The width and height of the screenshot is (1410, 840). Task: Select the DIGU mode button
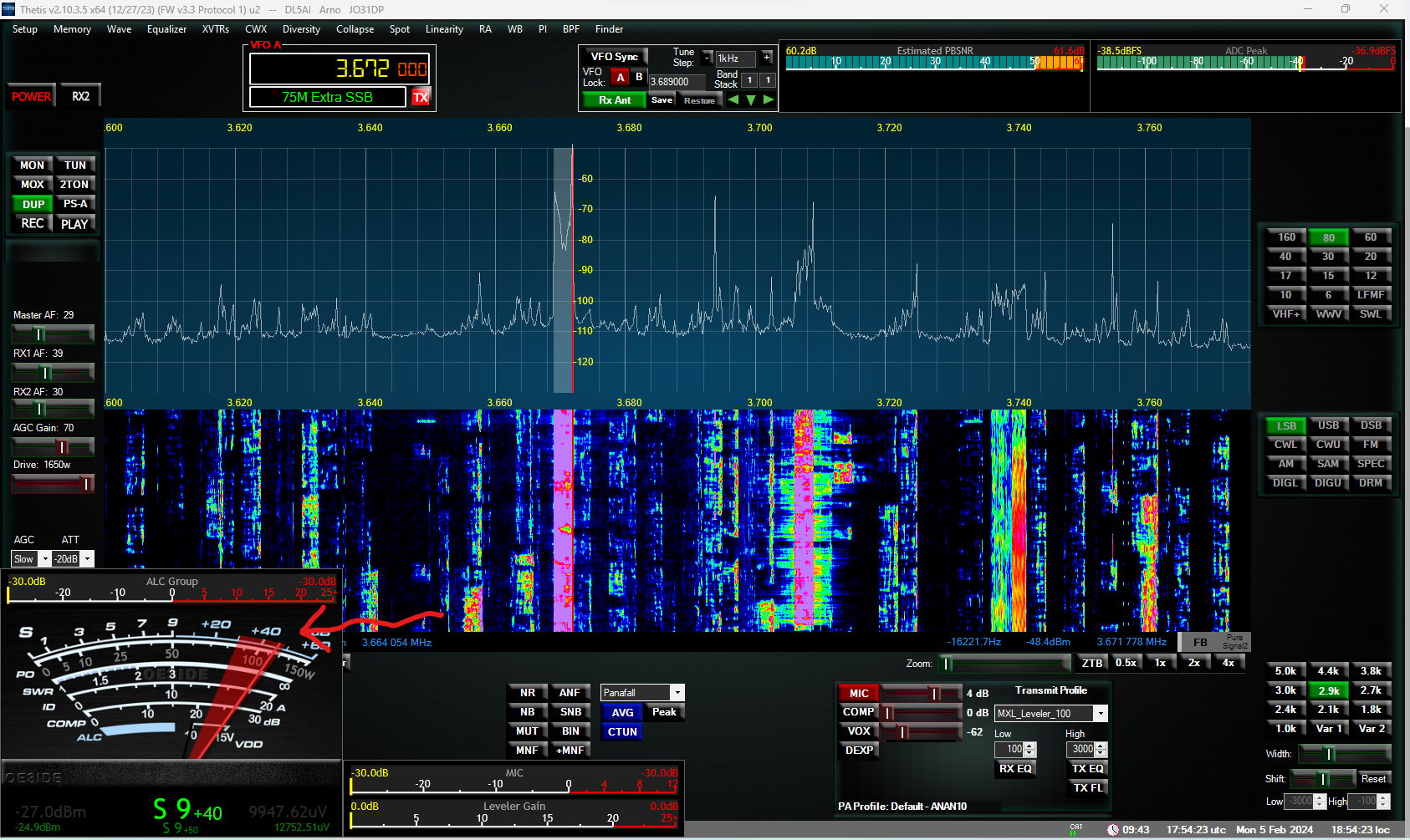coord(1328,482)
